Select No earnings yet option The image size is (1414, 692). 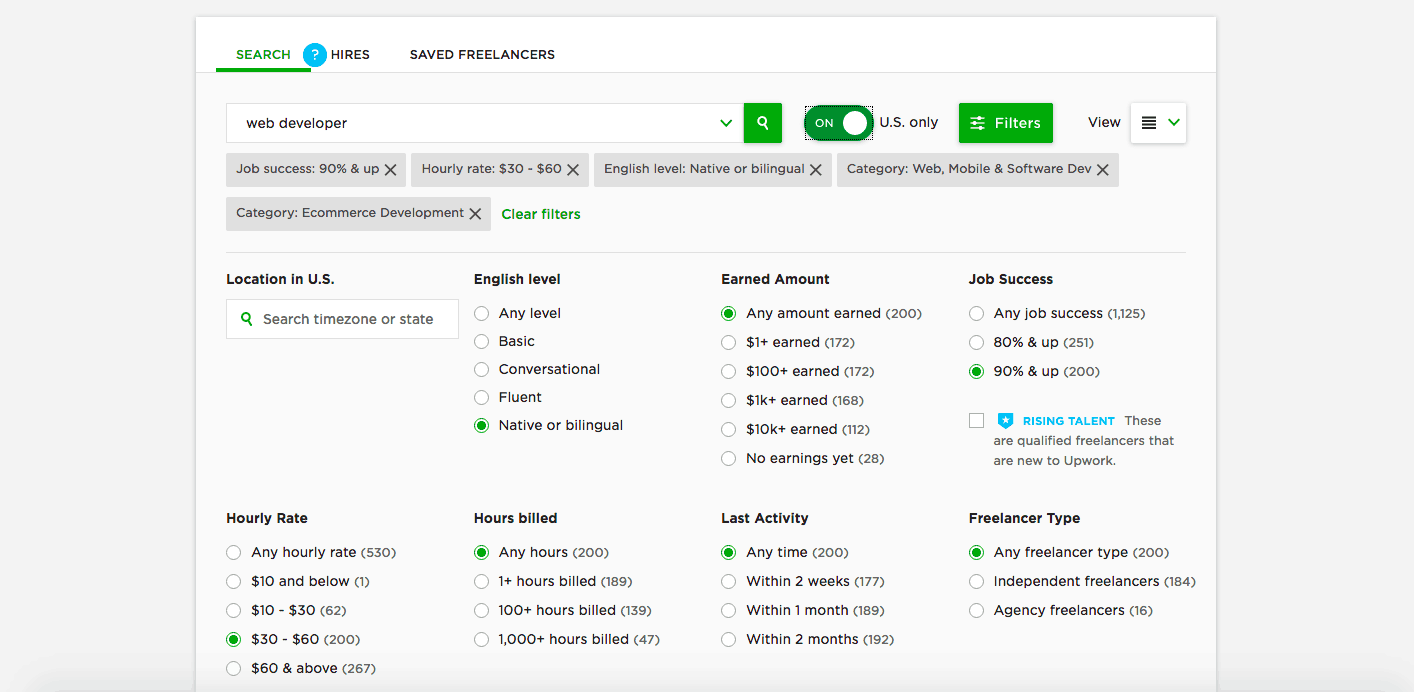(x=729, y=458)
